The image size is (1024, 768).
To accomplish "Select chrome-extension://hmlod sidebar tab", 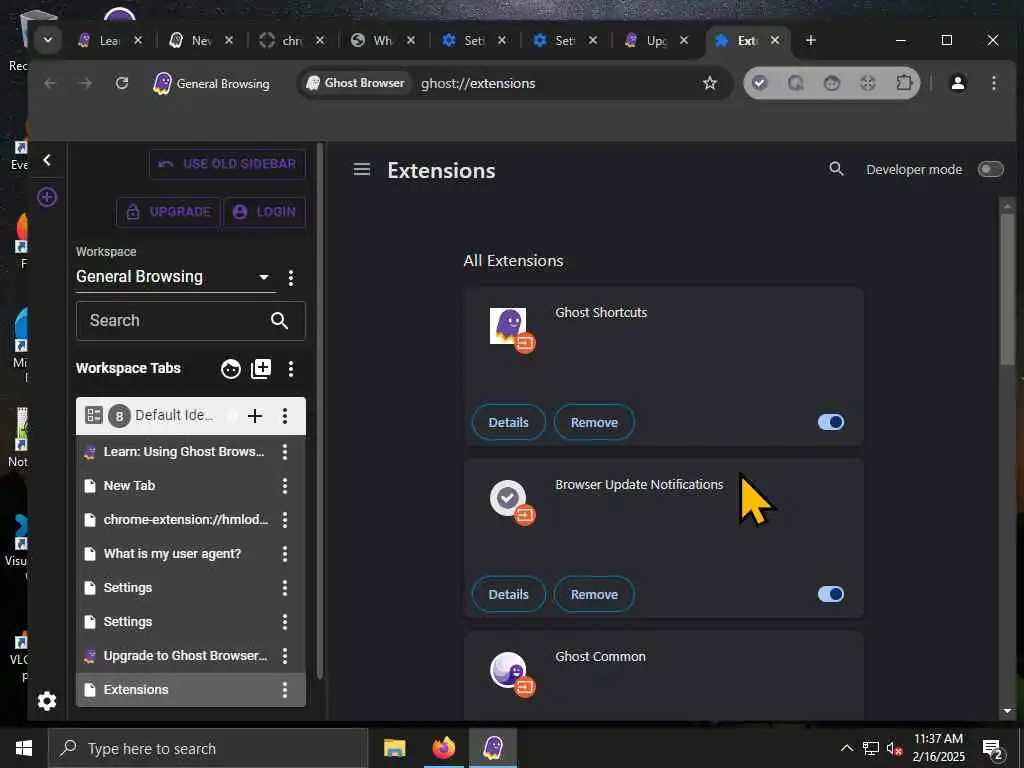I will (185, 520).
